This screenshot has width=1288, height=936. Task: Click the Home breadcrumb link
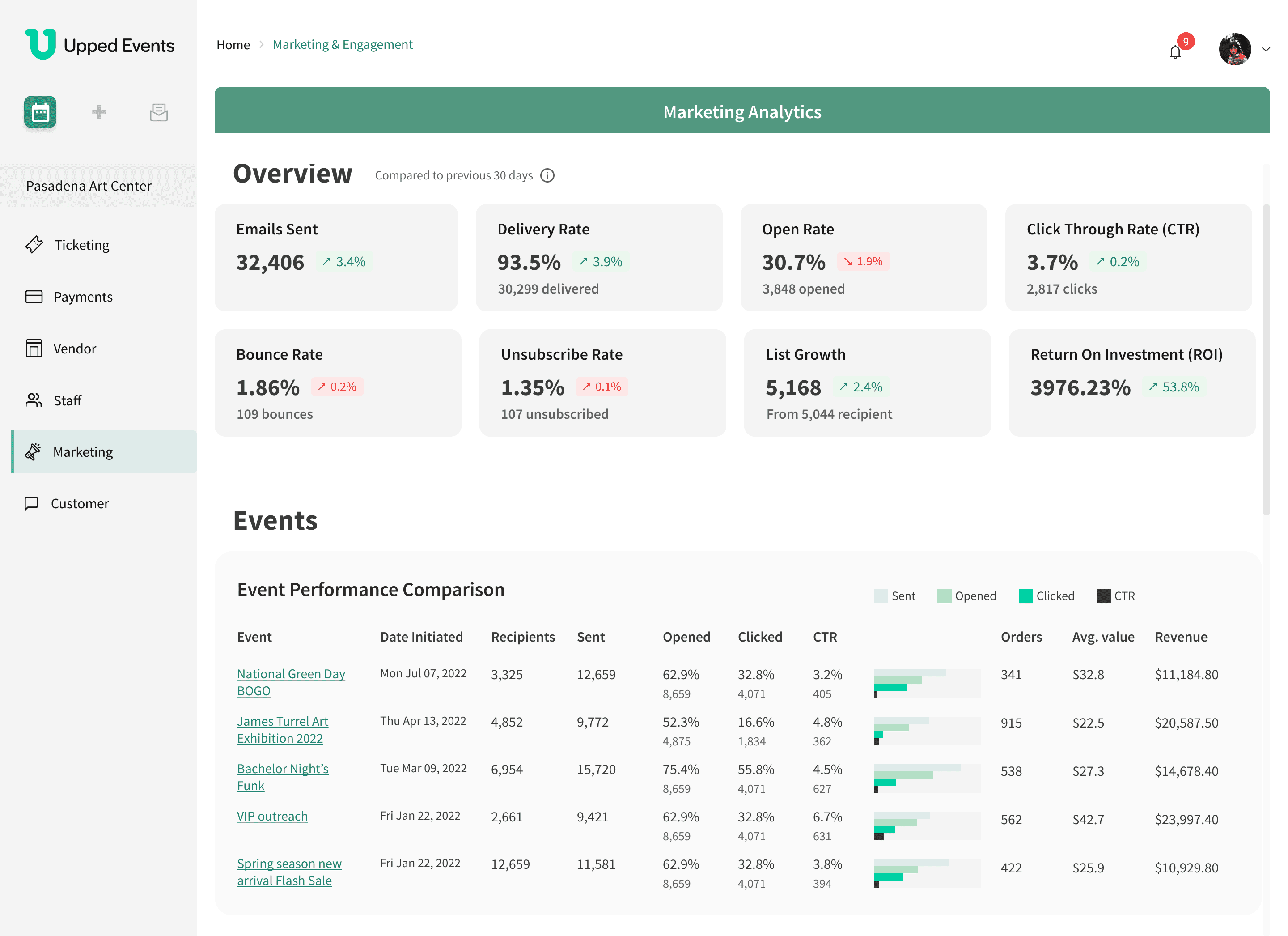[x=233, y=45]
